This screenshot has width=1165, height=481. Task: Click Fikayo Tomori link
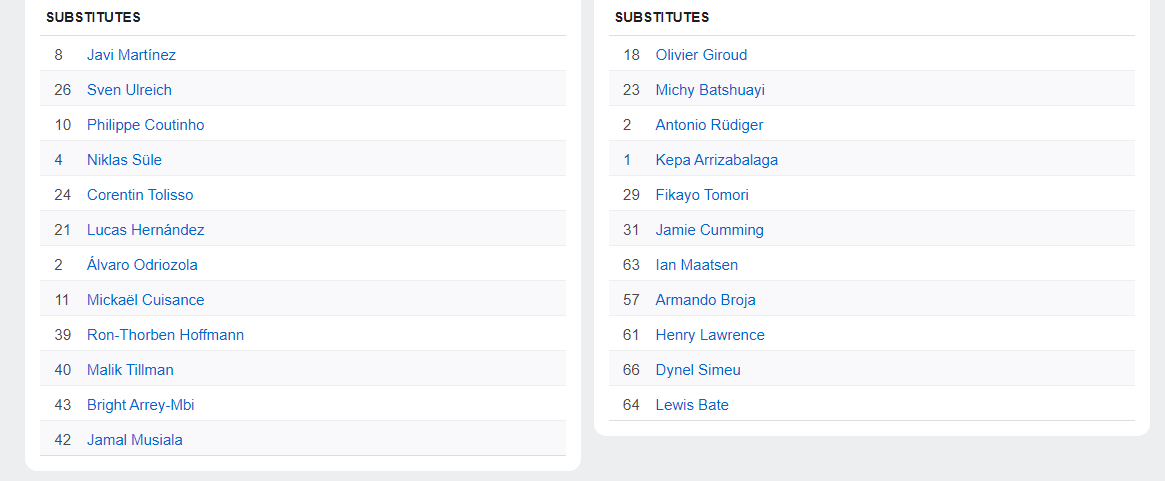(702, 195)
